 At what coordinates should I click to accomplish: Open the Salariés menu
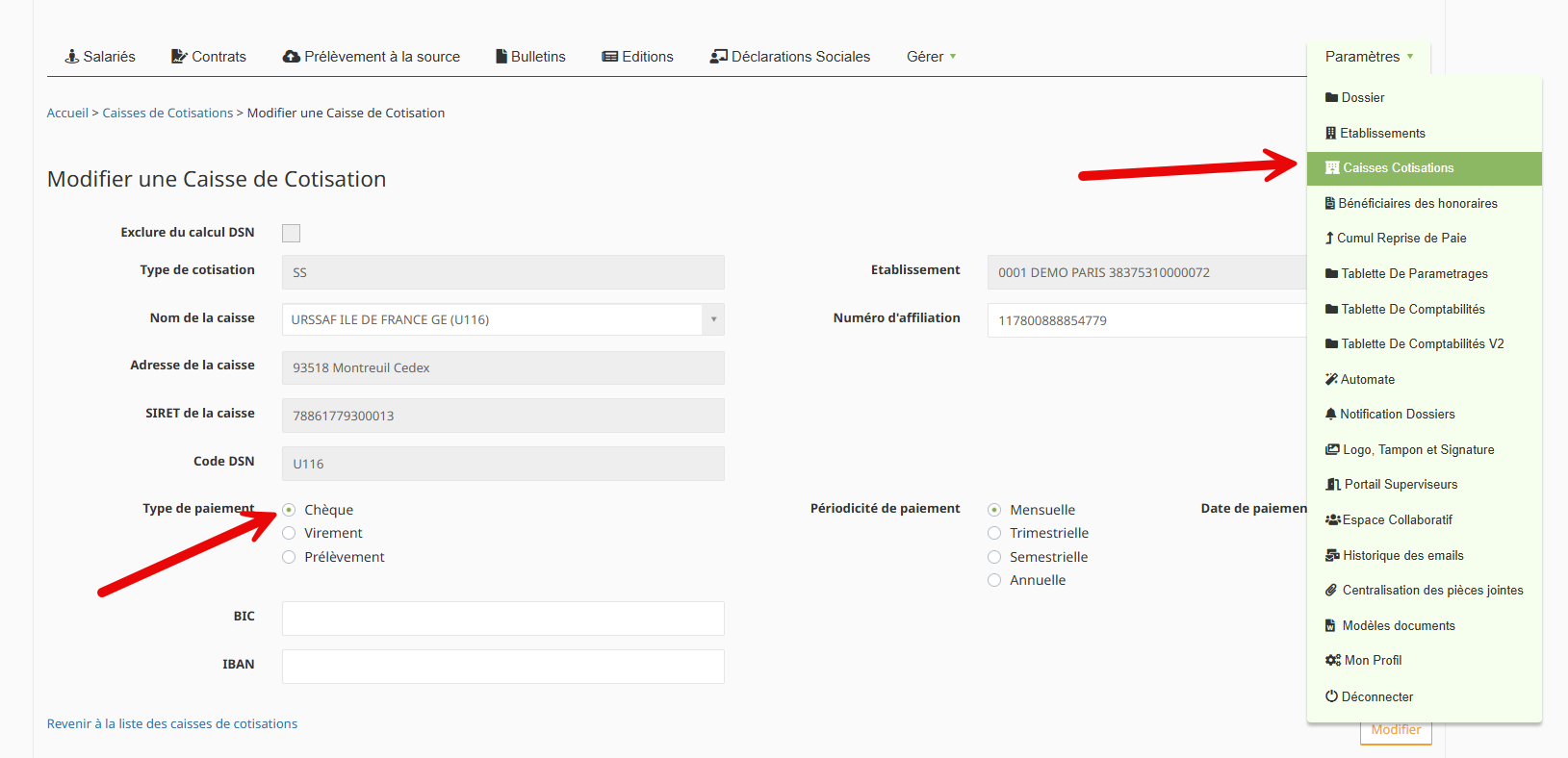click(x=100, y=57)
